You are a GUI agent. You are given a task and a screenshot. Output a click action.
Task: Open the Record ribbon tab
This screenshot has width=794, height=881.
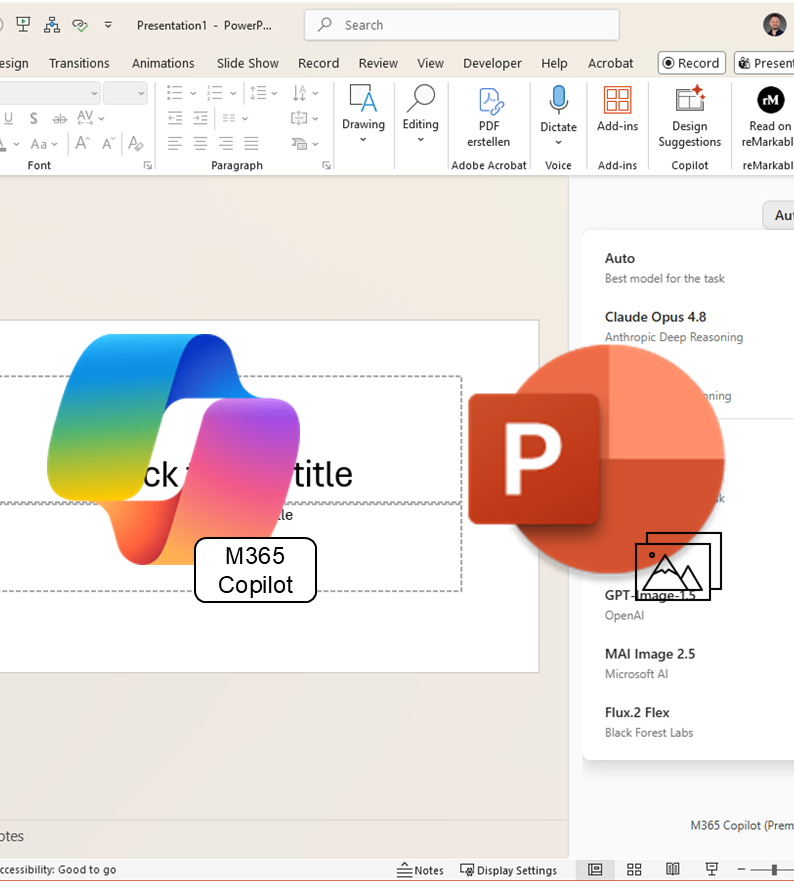click(319, 63)
